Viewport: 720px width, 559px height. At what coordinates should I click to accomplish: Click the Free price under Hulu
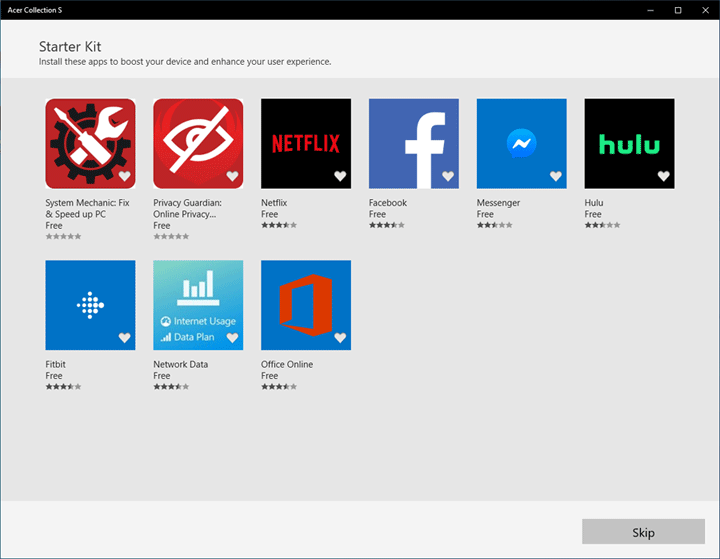point(593,214)
